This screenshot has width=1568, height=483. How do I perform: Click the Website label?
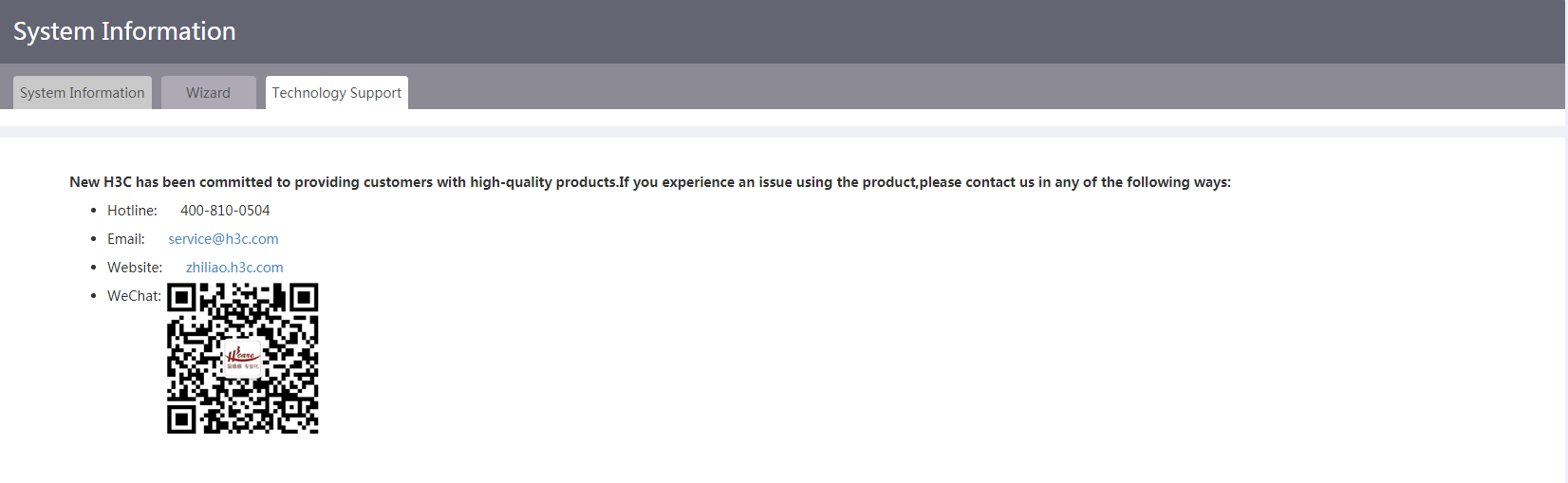[135, 268]
